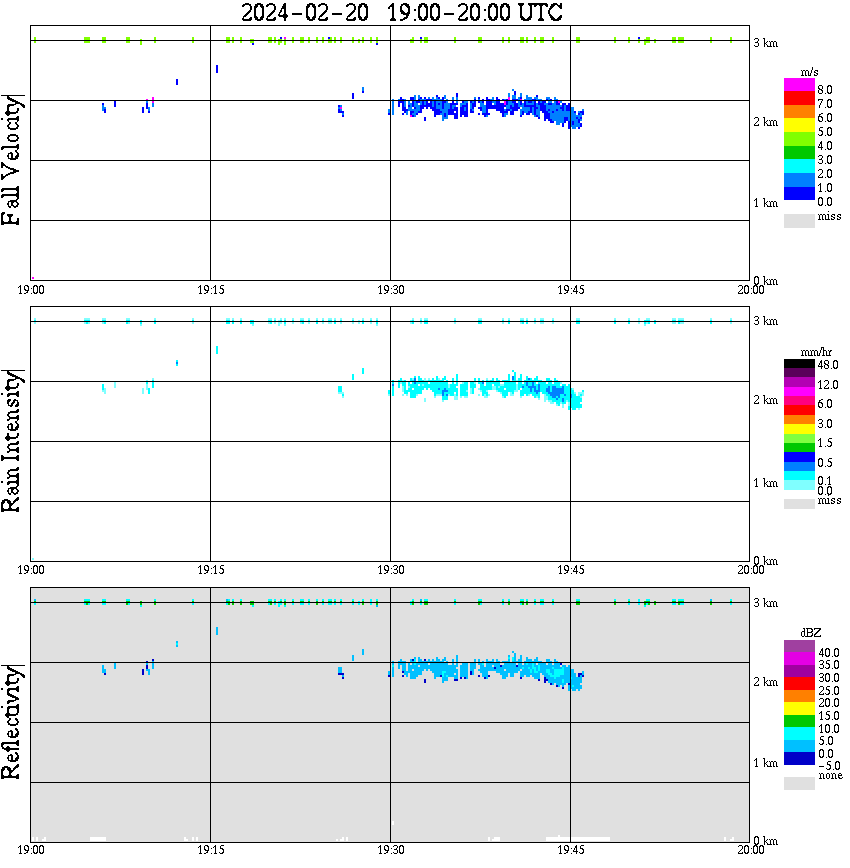Click the 'Rain Intensity' vertical axis label

tap(11, 441)
